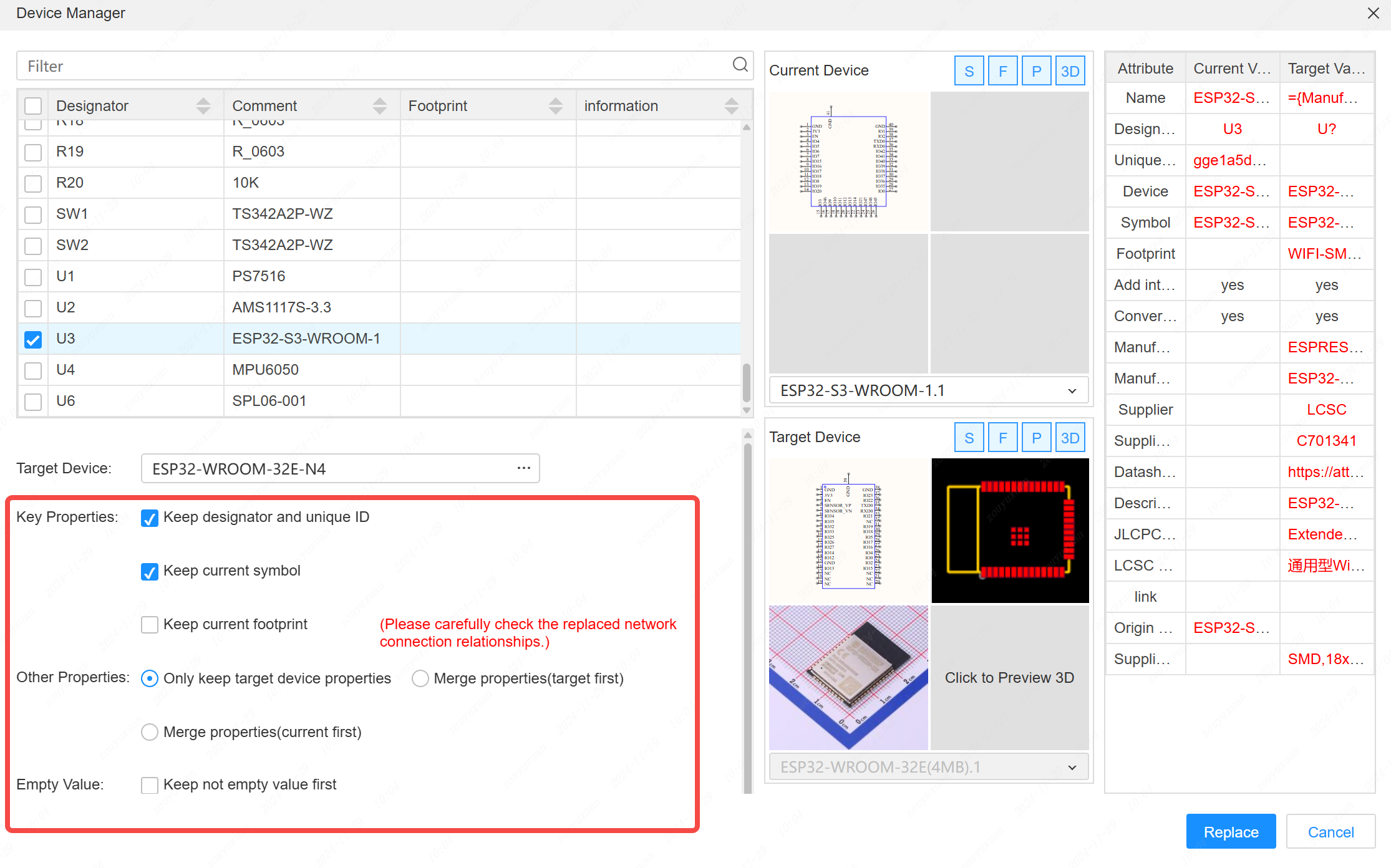This screenshot has height=868, width=1391.
Task: Open Target Device browse ellipsis button
Action: click(x=523, y=468)
